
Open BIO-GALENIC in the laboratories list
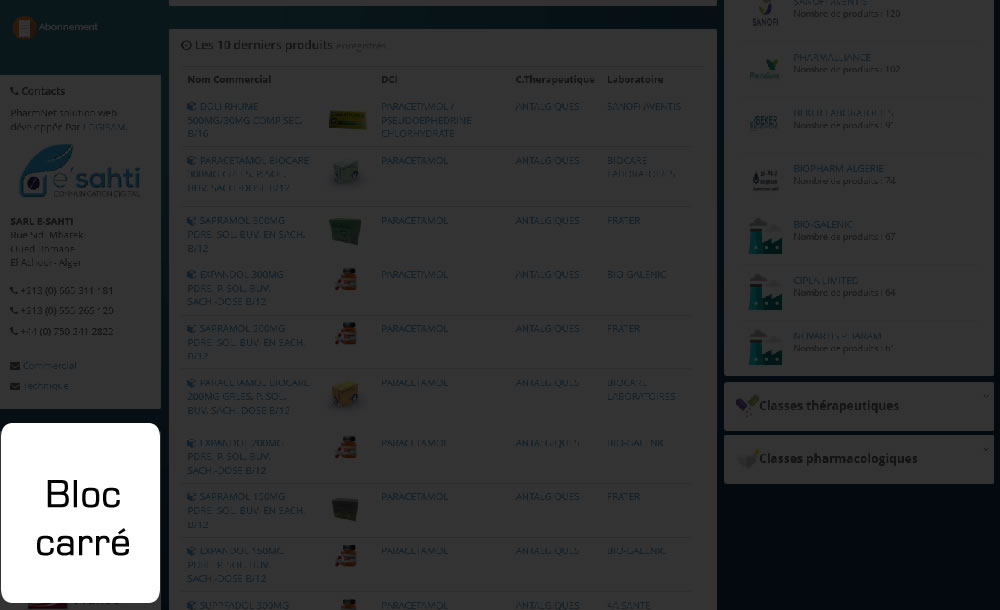[x=824, y=225]
